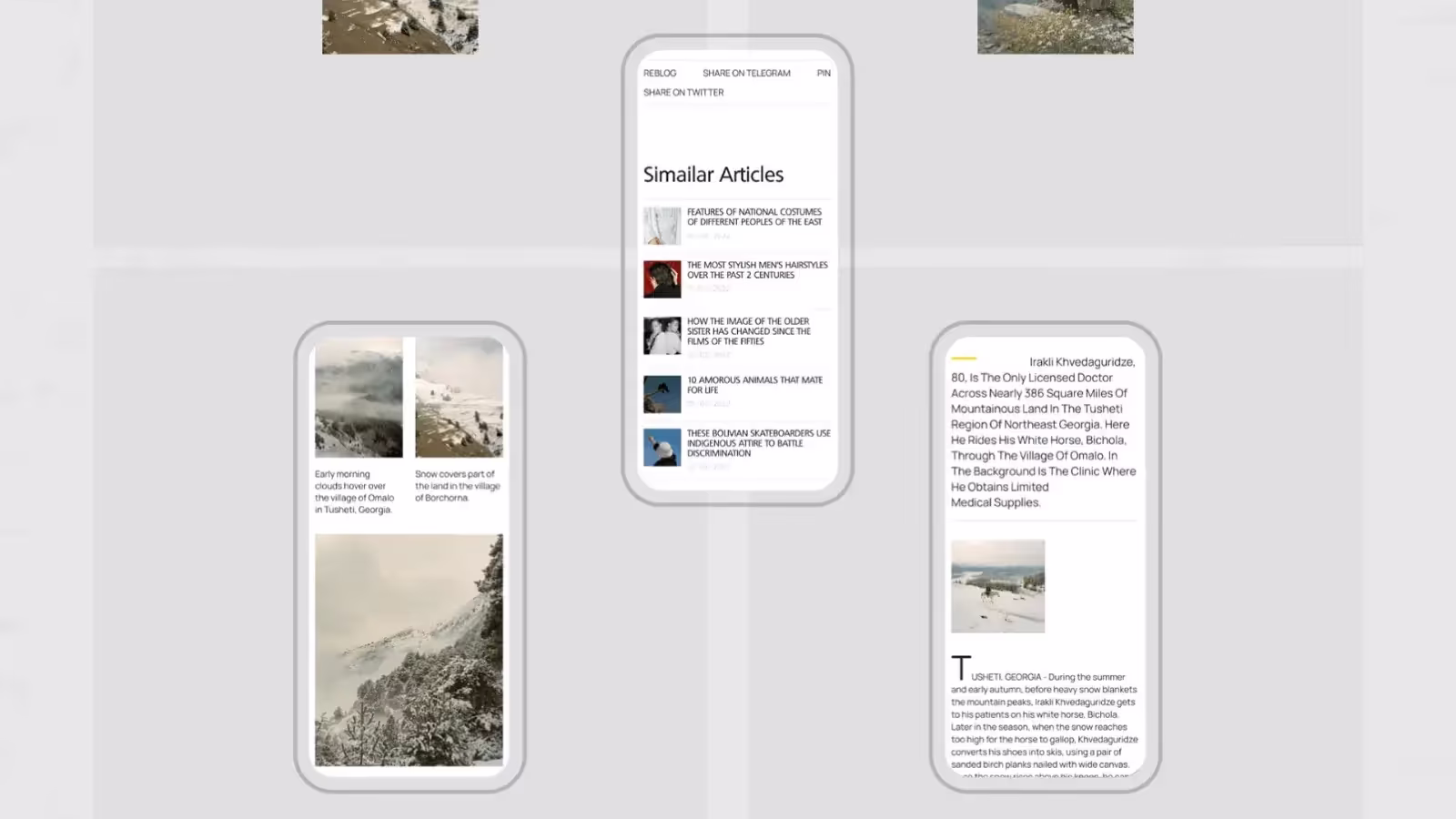Open the Bolivian skateboarders article

758,443
